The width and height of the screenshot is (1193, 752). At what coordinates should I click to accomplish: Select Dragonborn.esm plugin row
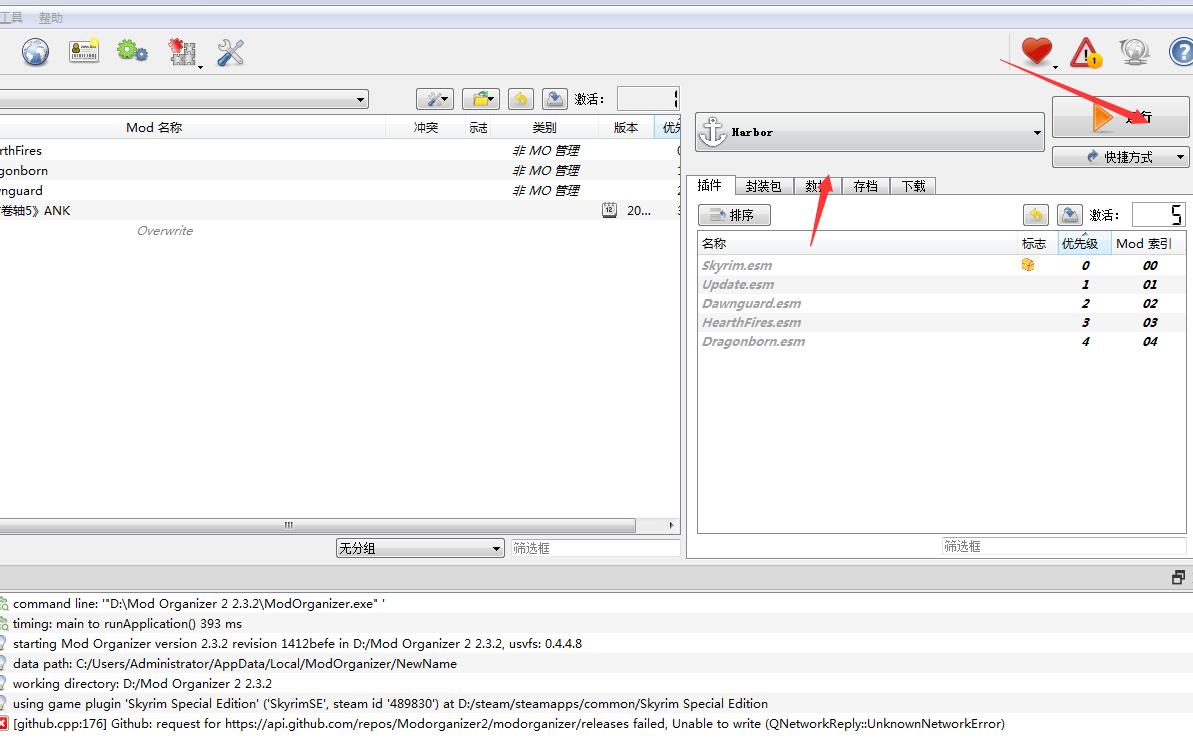941,341
